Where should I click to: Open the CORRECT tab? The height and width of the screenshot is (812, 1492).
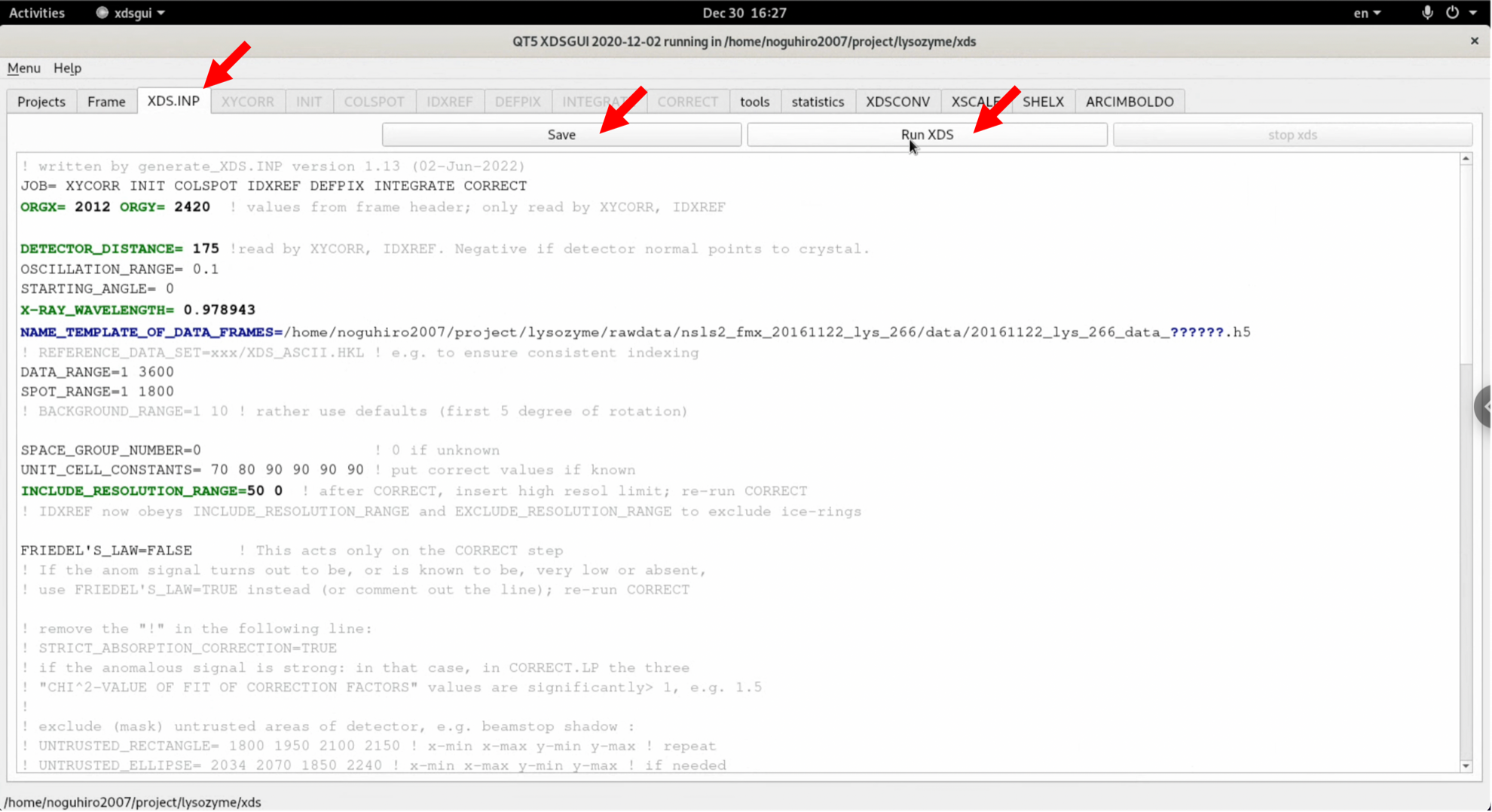click(687, 102)
